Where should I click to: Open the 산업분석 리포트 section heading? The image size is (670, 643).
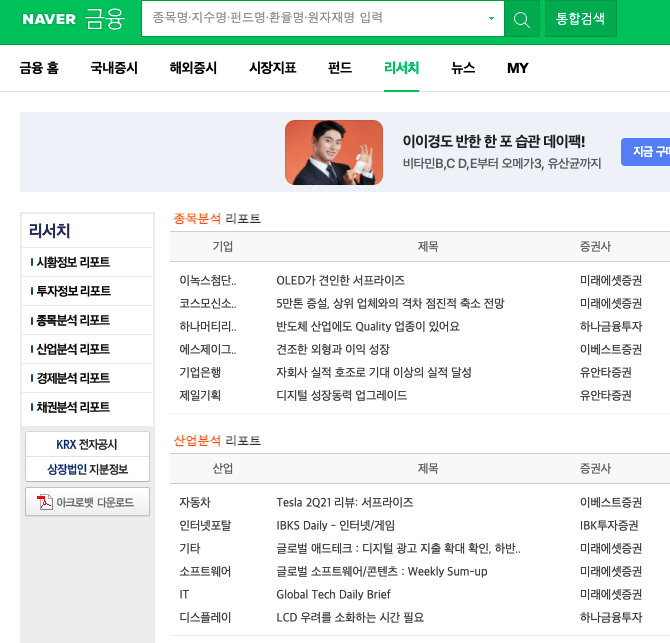[x=217, y=440]
